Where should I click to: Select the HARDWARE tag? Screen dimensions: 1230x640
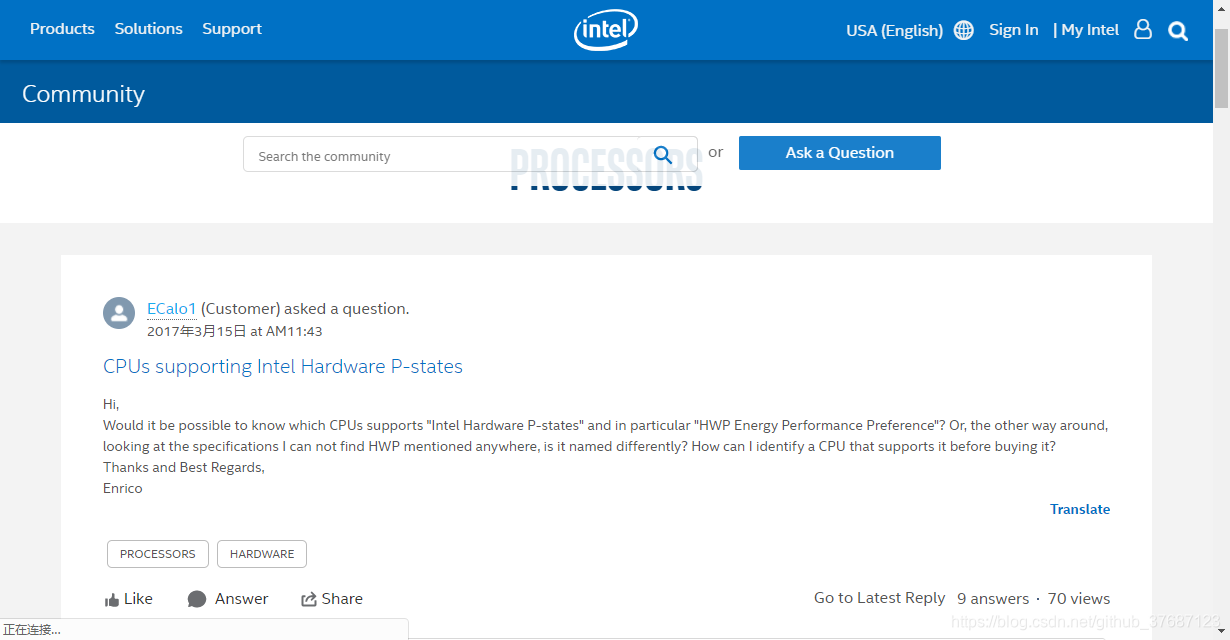pos(262,554)
